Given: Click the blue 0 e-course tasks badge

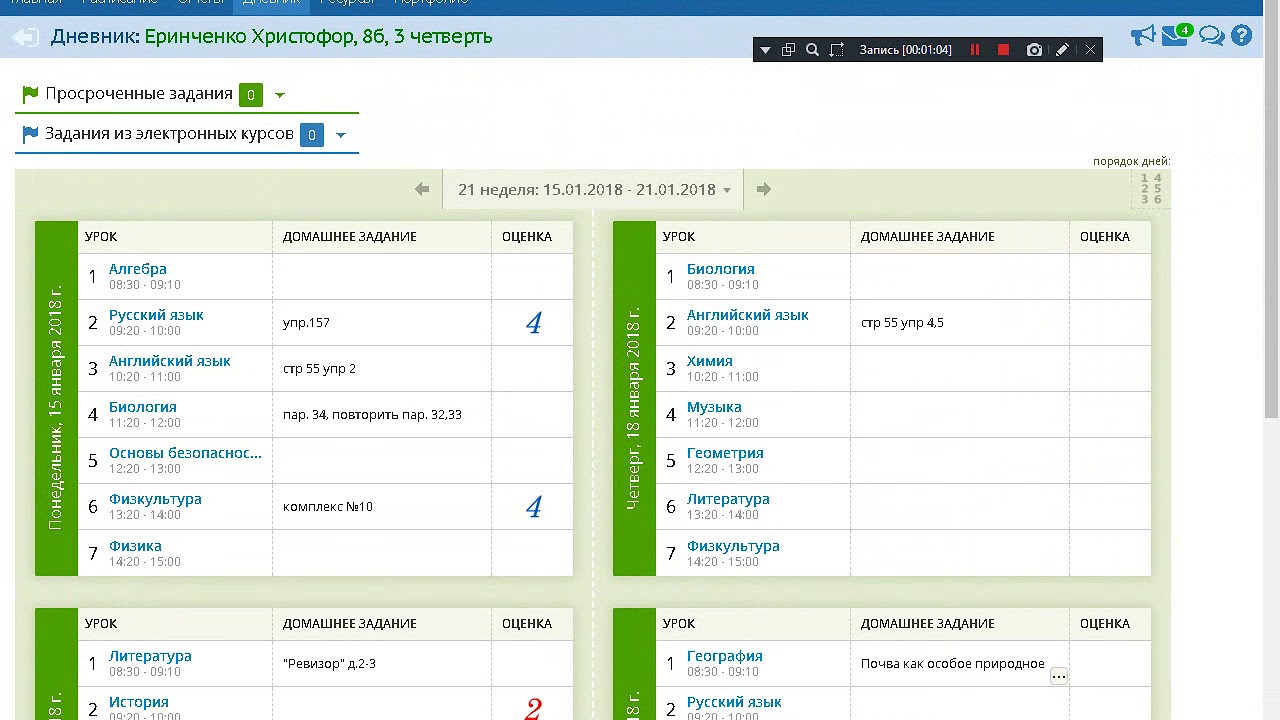Looking at the screenshot, I should click(312, 135).
